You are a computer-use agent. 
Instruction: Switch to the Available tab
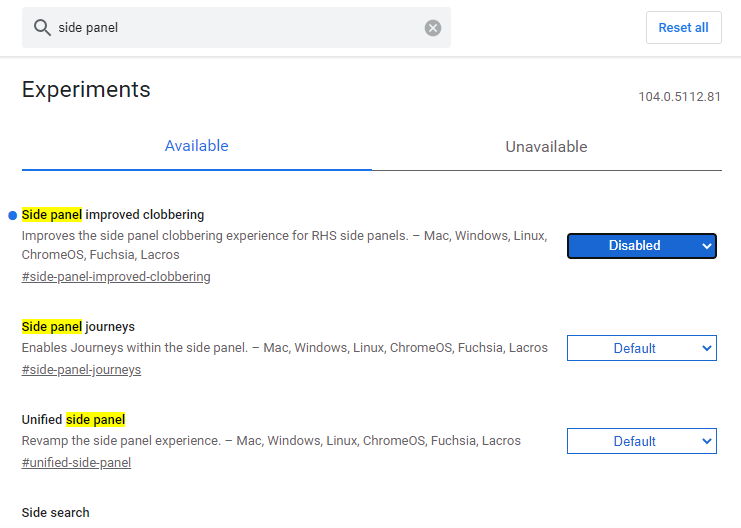coord(197,146)
